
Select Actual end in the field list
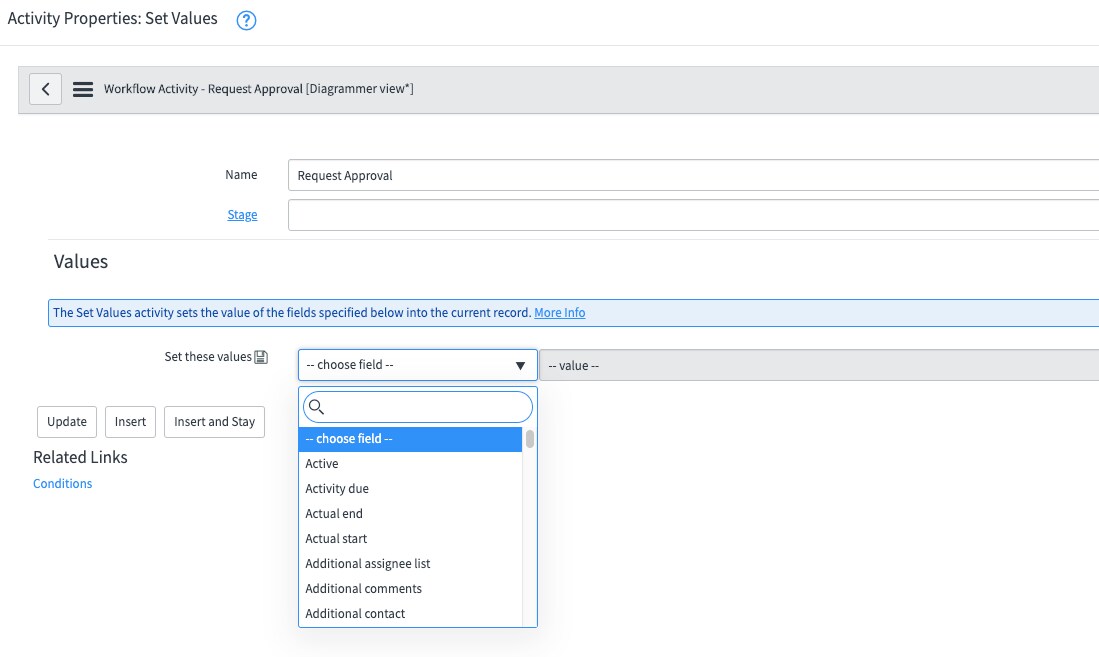pos(334,513)
